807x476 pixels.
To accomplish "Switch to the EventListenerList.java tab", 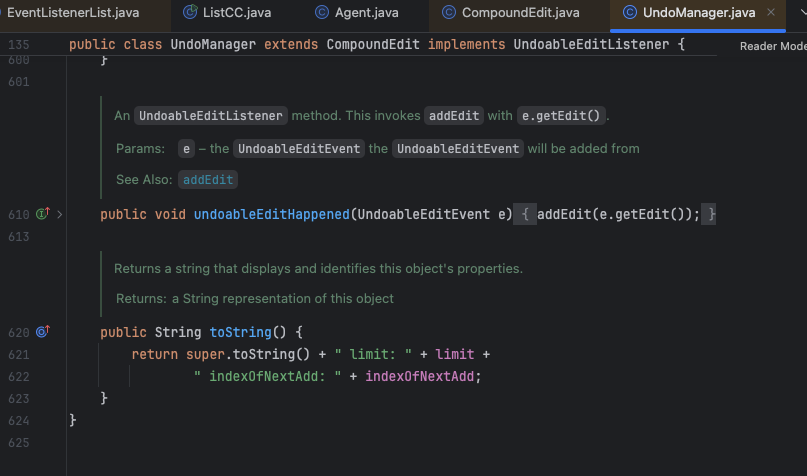I will pos(72,13).
